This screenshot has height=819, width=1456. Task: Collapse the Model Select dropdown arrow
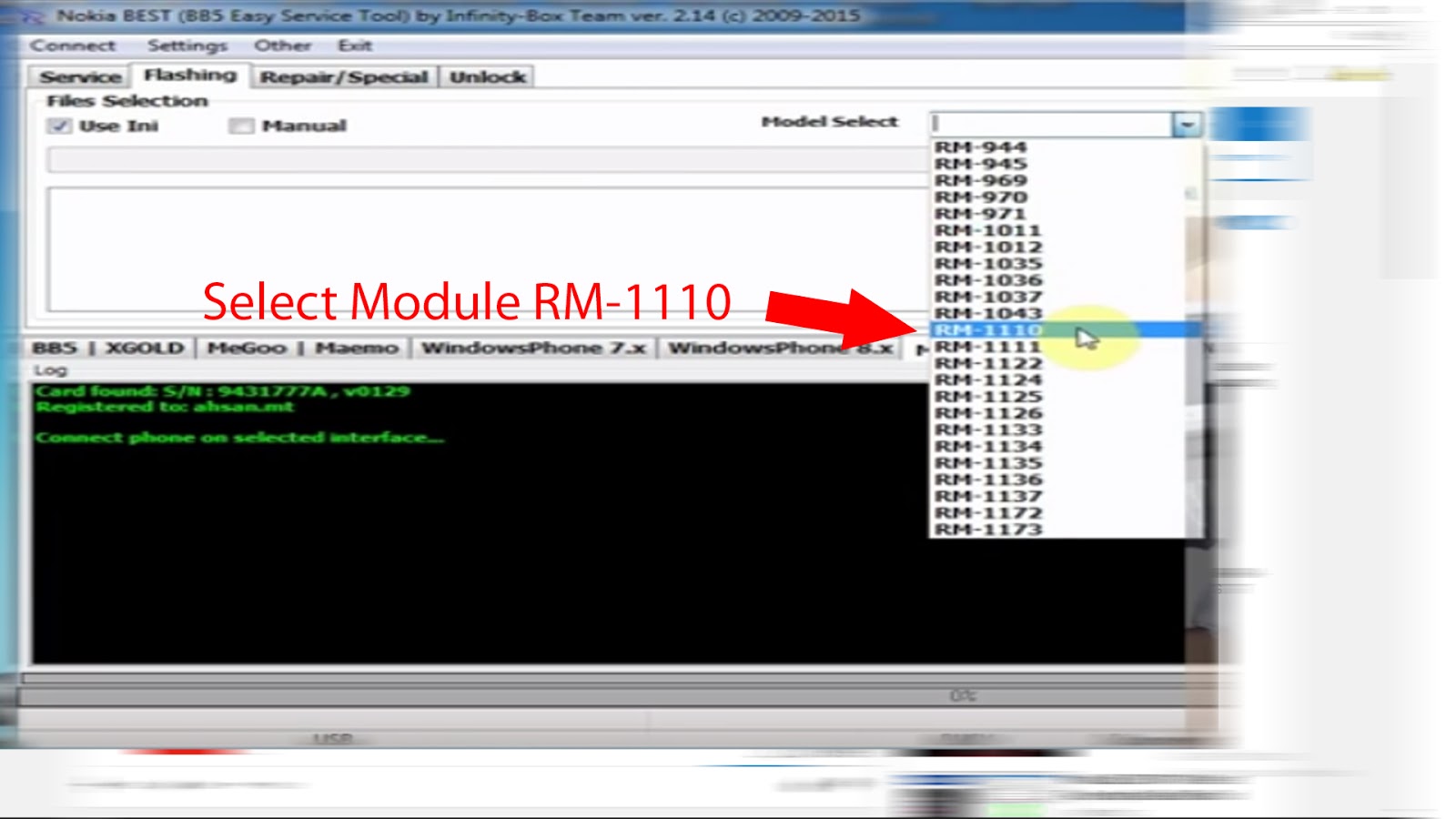1187,124
